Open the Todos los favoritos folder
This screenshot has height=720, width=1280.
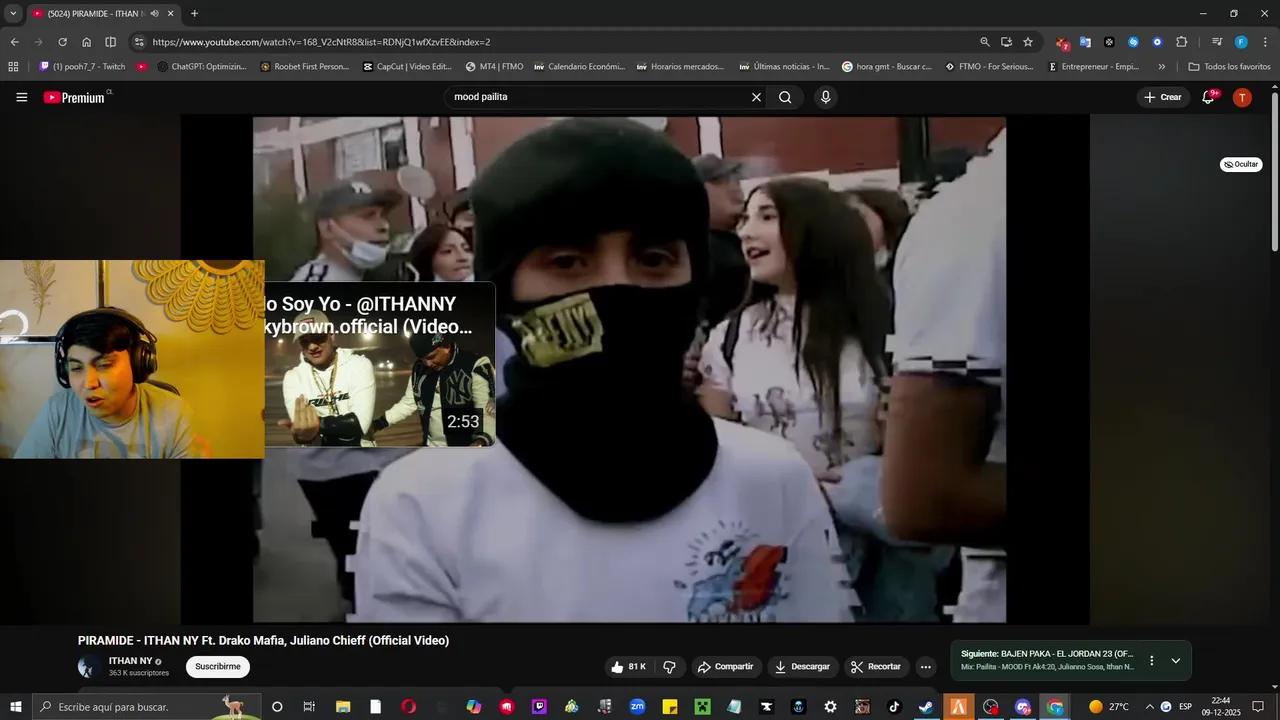[x=1229, y=67]
